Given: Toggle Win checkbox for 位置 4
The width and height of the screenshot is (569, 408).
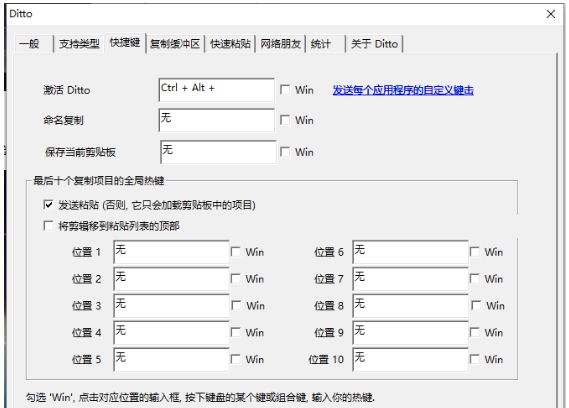Looking at the screenshot, I should [x=236, y=332].
